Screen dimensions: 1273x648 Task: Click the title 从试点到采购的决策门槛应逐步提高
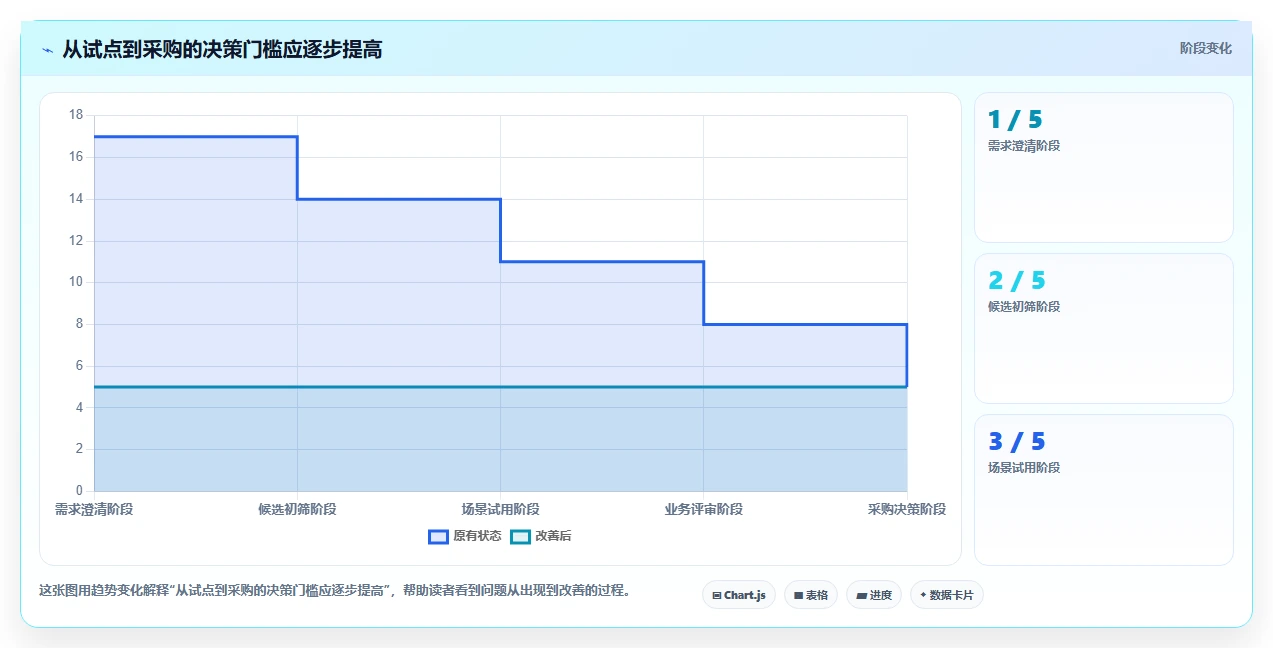point(222,49)
